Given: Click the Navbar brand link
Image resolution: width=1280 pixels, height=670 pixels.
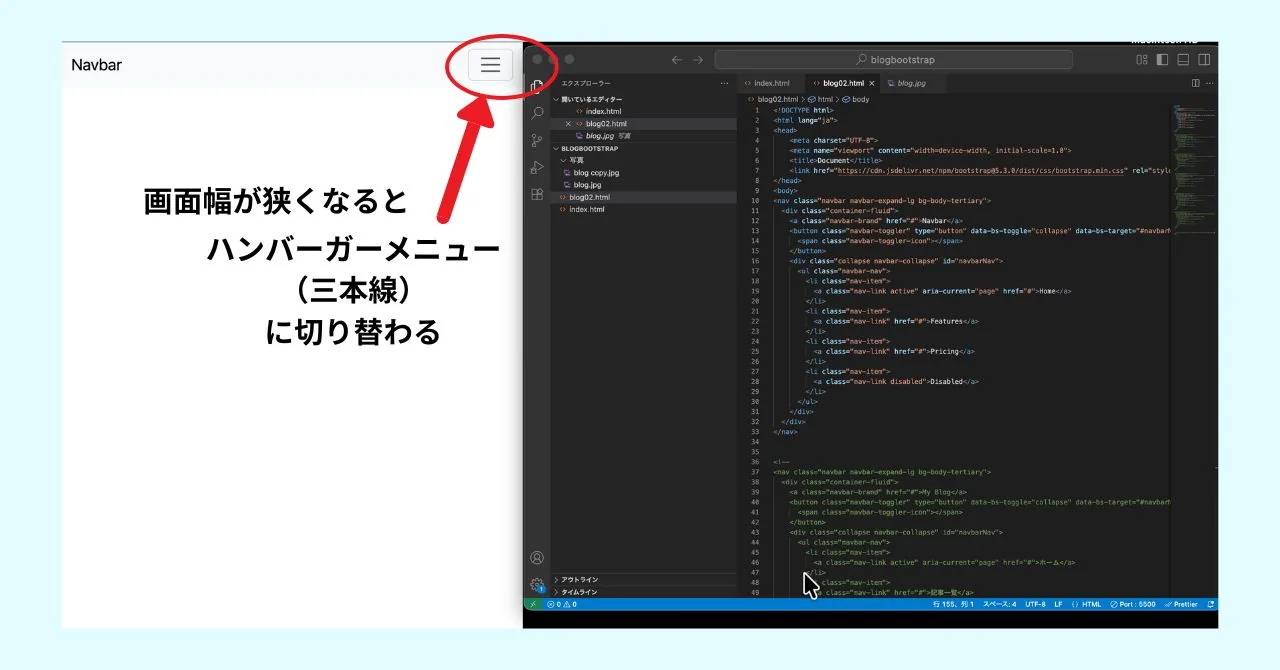Looking at the screenshot, I should tap(97, 65).
